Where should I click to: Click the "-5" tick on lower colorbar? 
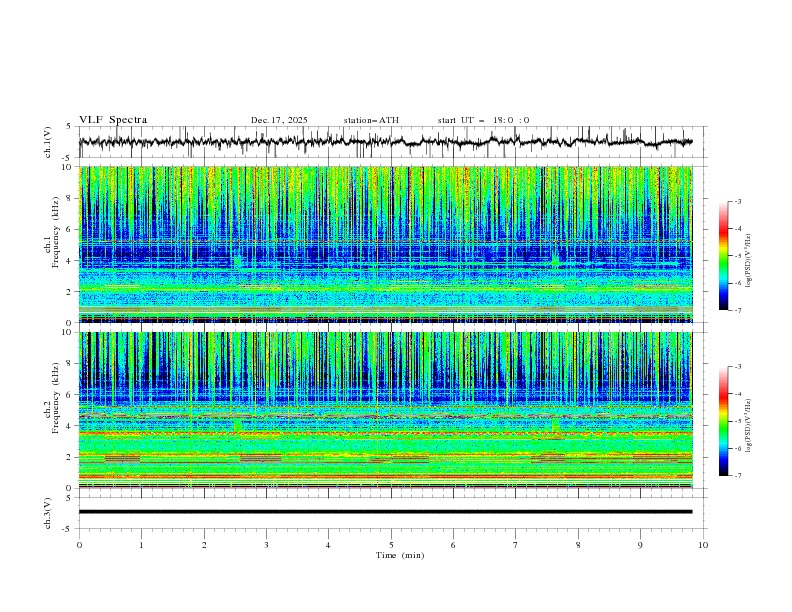coord(737,421)
